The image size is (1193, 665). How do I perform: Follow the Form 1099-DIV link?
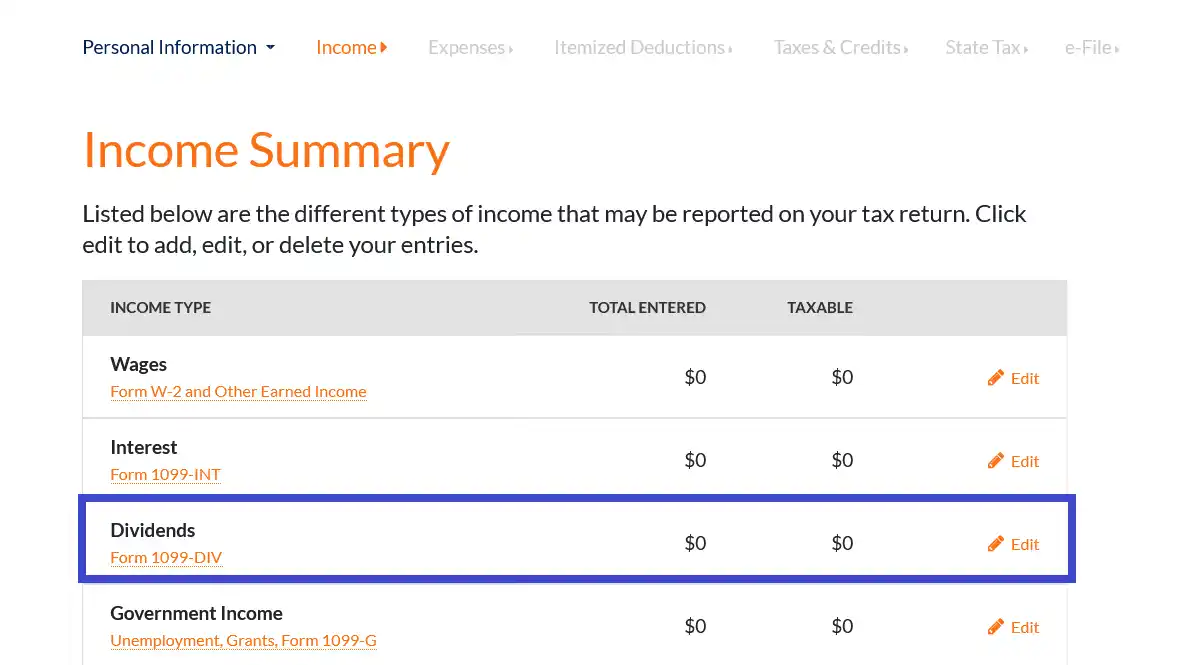click(x=166, y=557)
